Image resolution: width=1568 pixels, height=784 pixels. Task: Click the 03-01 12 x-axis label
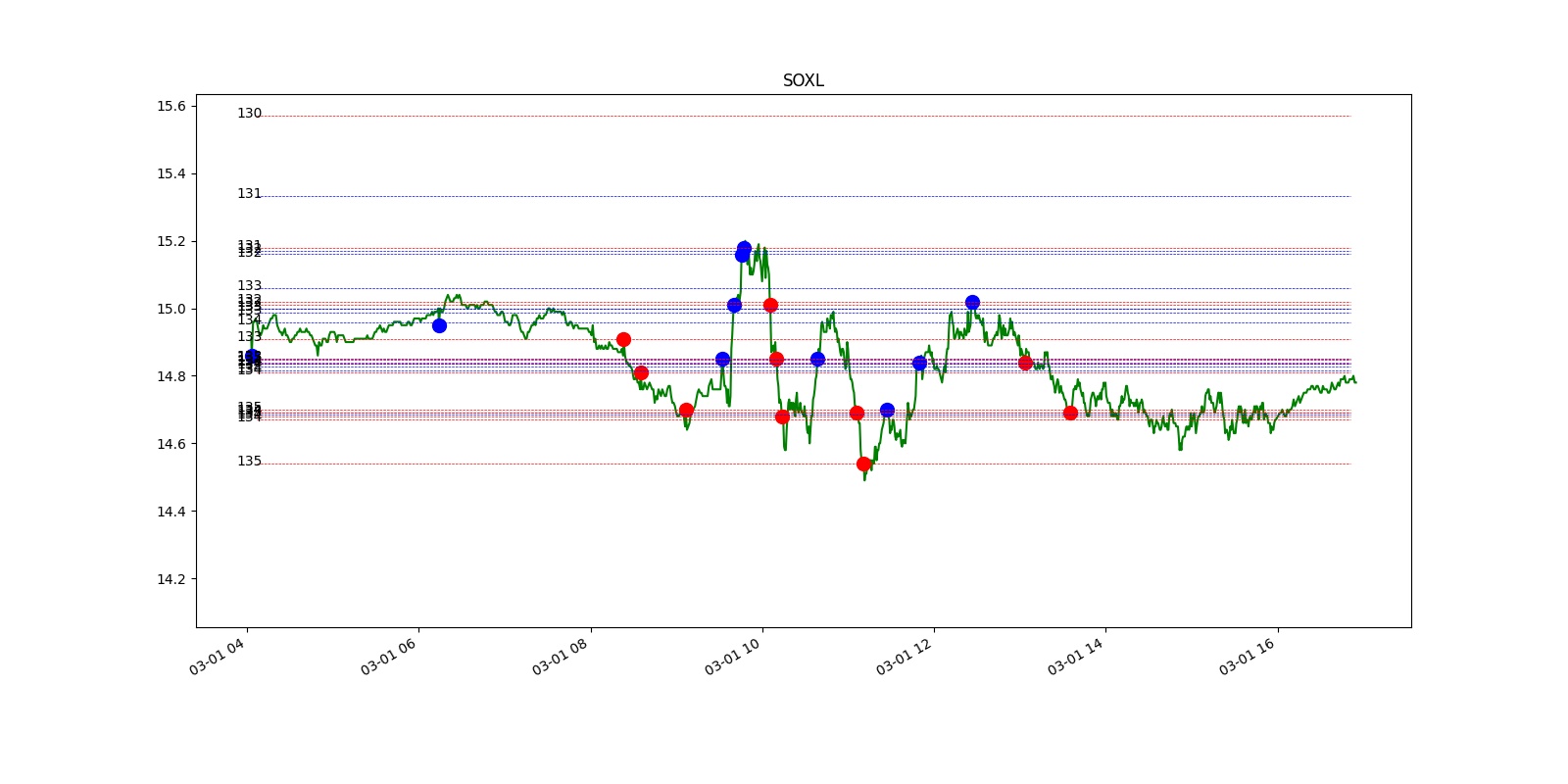pyautogui.click(x=904, y=657)
